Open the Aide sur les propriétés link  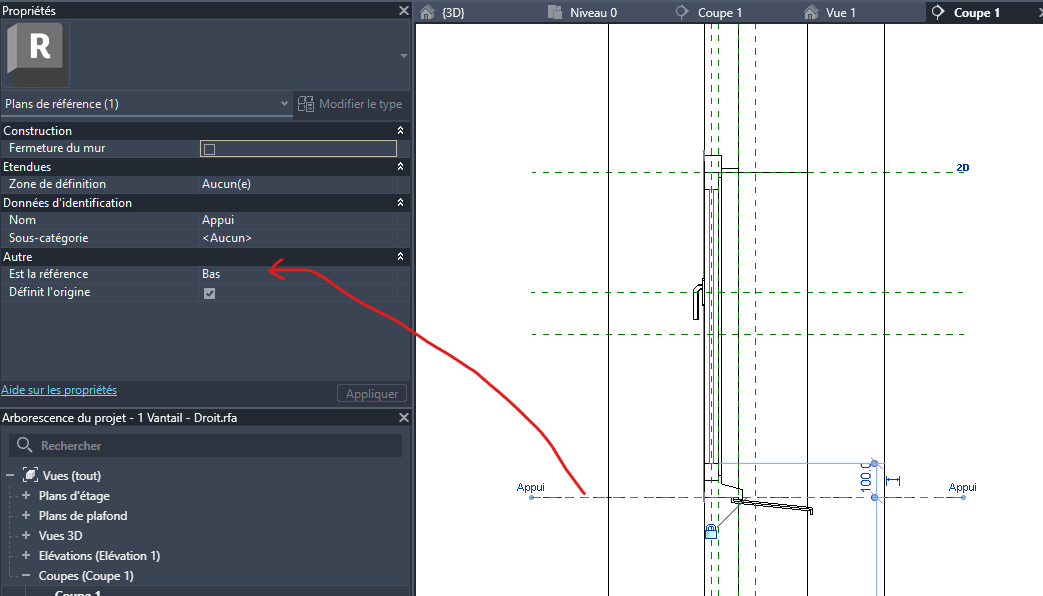pyautogui.click(x=60, y=389)
